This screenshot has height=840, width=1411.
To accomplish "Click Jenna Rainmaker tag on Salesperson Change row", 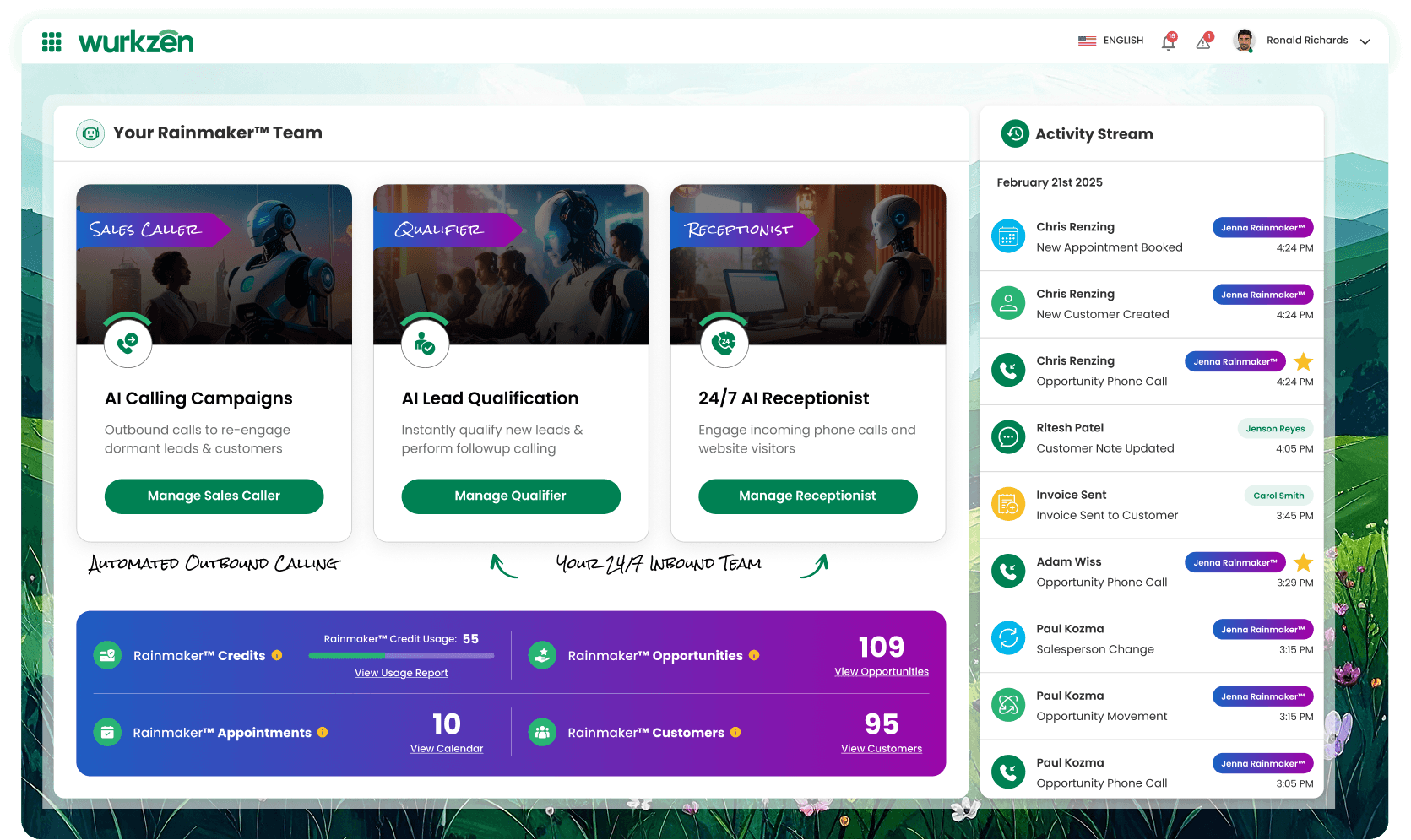I will click(1263, 630).
